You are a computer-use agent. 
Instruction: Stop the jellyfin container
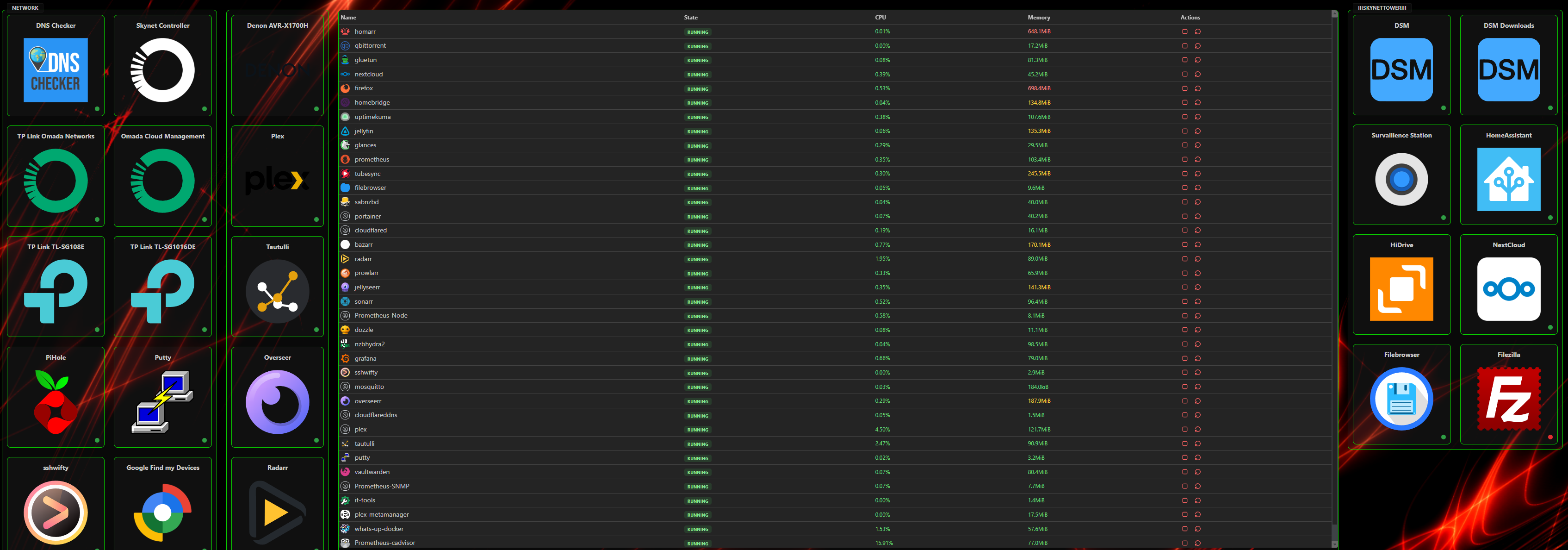(1184, 131)
